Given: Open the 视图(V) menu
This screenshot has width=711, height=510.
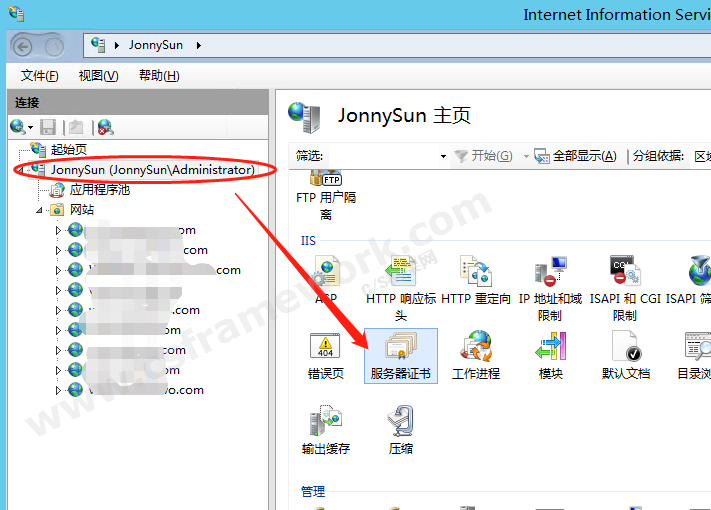Looking at the screenshot, I should click(98, 76).
